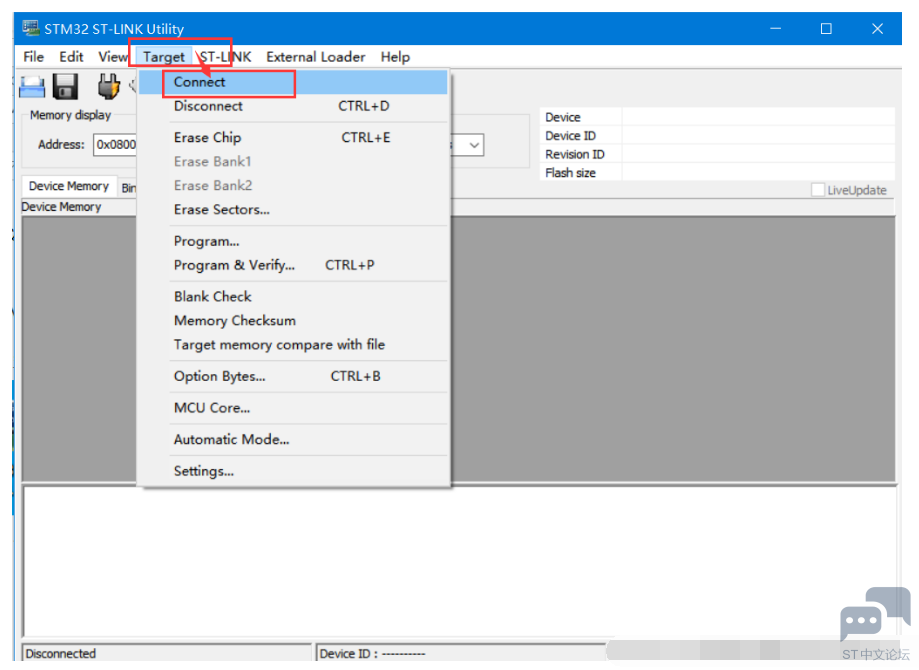
Task: Open the View menu
Action: point(113,57)
